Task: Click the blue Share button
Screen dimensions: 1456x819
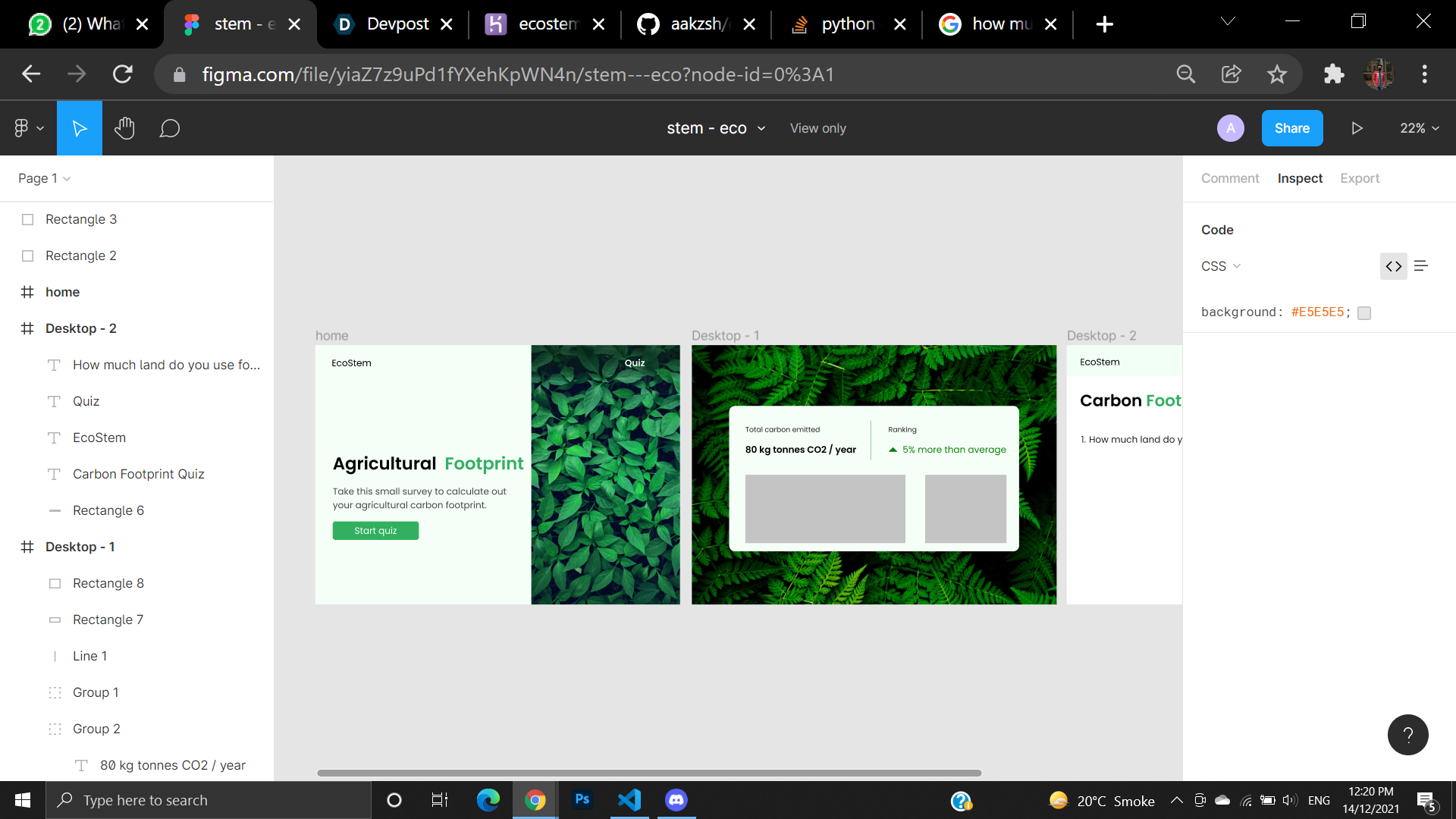Action: [x=1291, y=128]
